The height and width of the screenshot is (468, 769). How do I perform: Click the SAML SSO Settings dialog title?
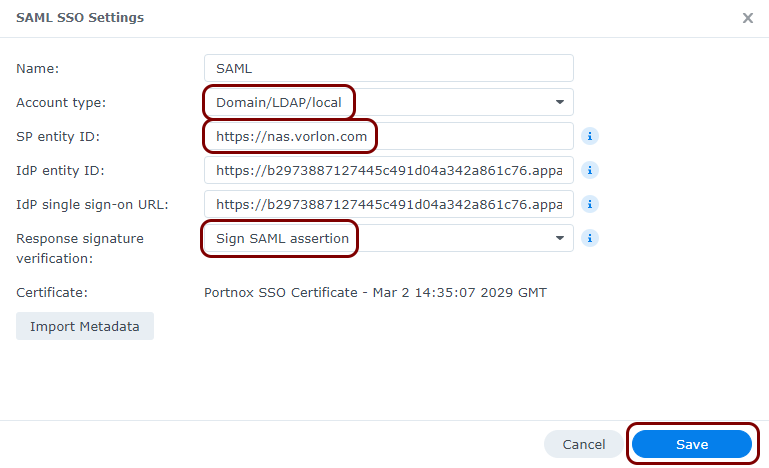coord(80,18)
